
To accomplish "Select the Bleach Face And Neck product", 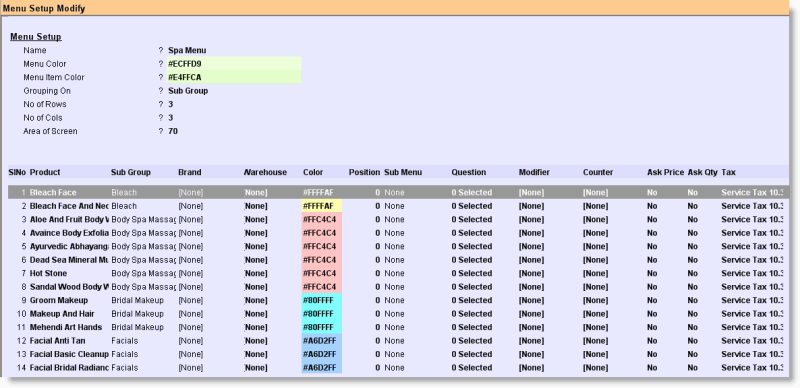I will 69,206.
